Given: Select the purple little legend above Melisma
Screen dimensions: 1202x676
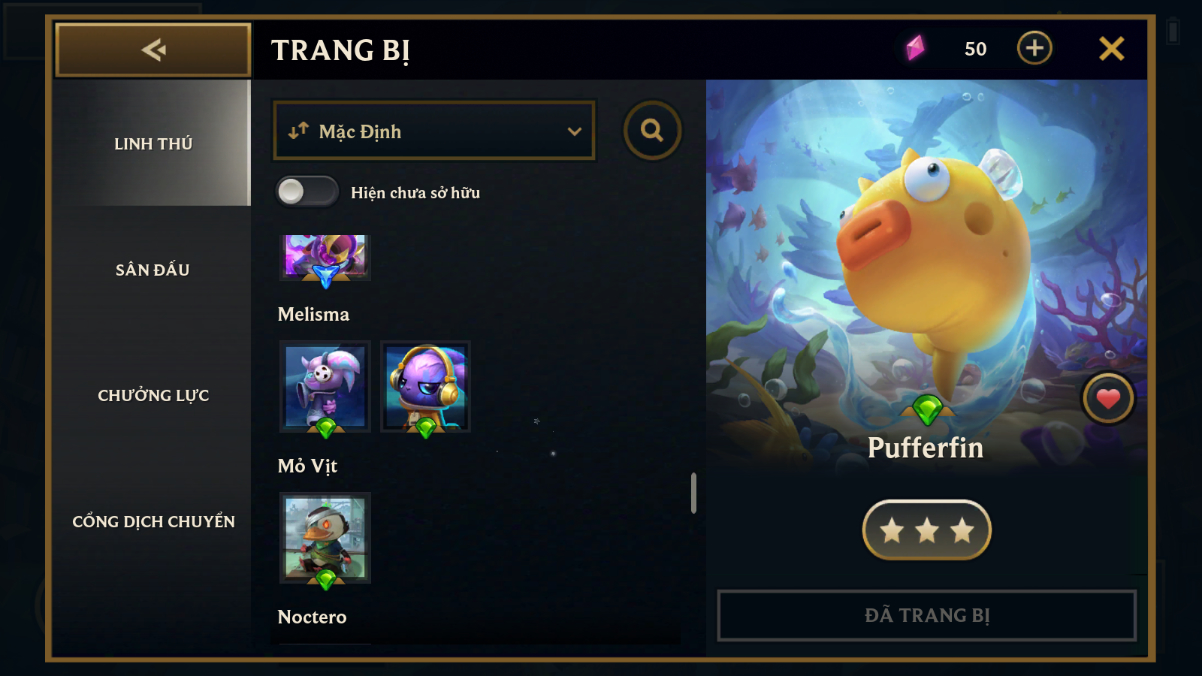Looking at the screenshot, I should point(325,257).
